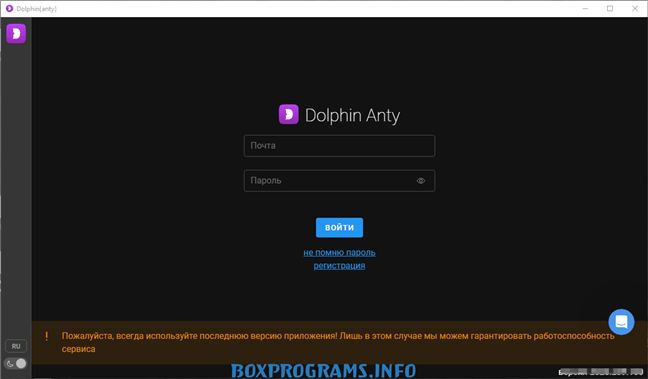648x379 pixels.
Task: Focus the Пароль password field
Action: point(339,181)
